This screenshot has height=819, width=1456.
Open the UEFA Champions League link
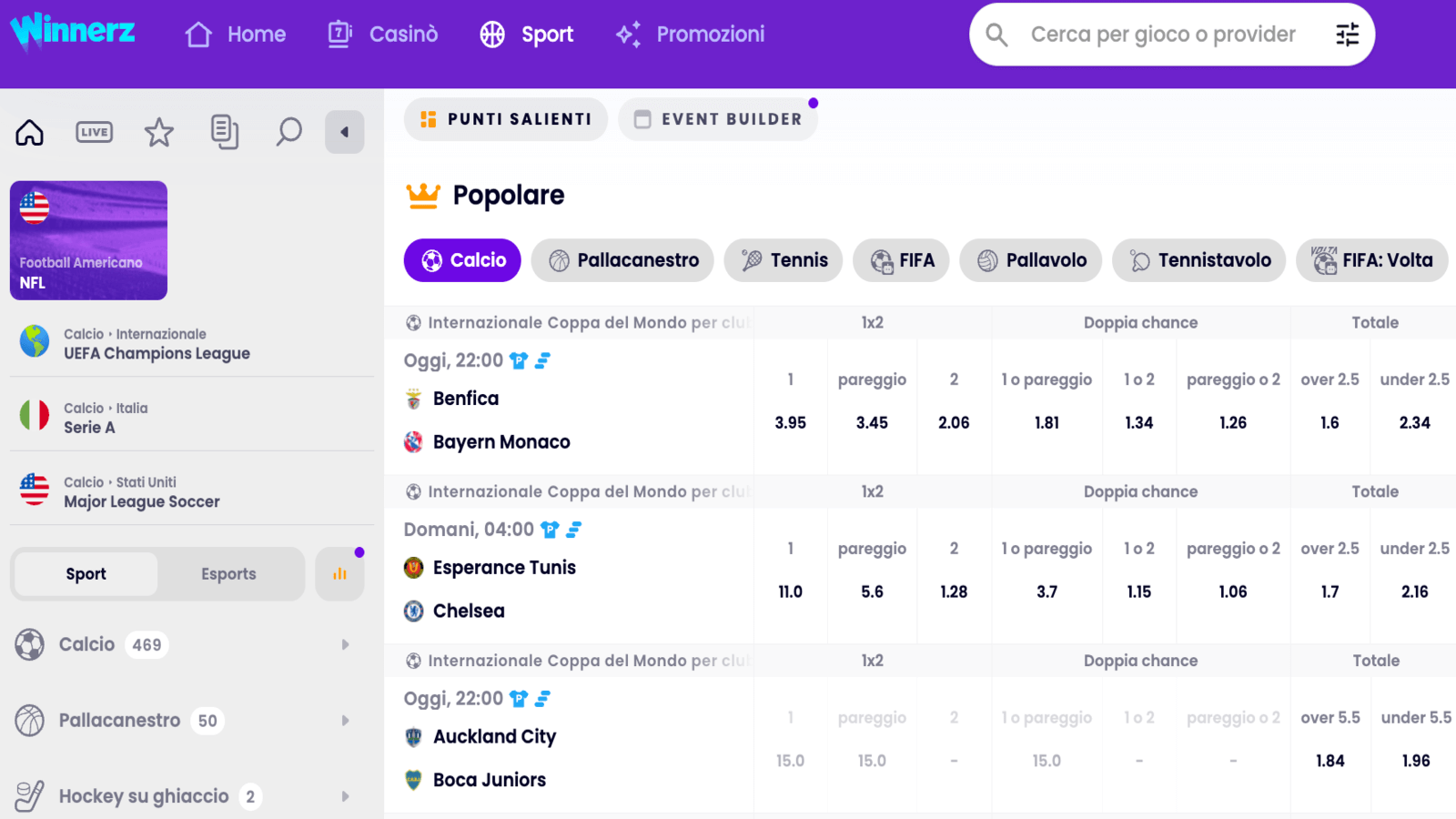coord(157,353)
